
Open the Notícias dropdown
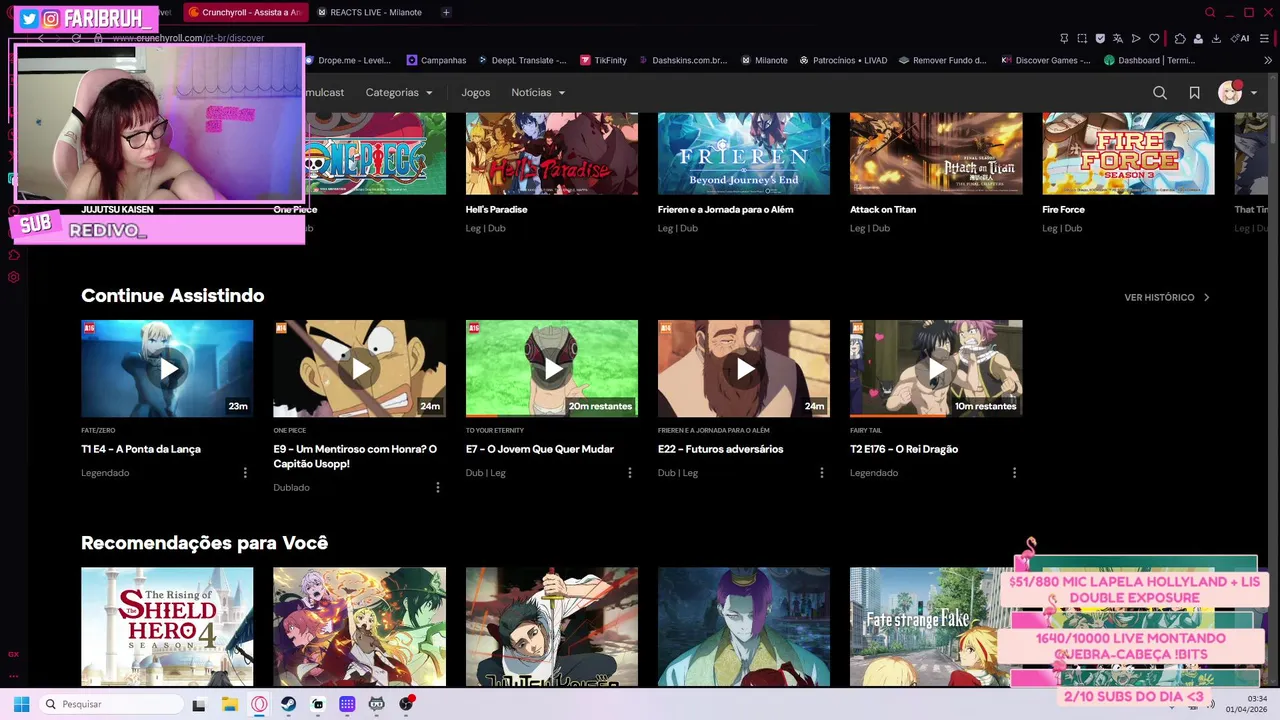coord(538,92)
